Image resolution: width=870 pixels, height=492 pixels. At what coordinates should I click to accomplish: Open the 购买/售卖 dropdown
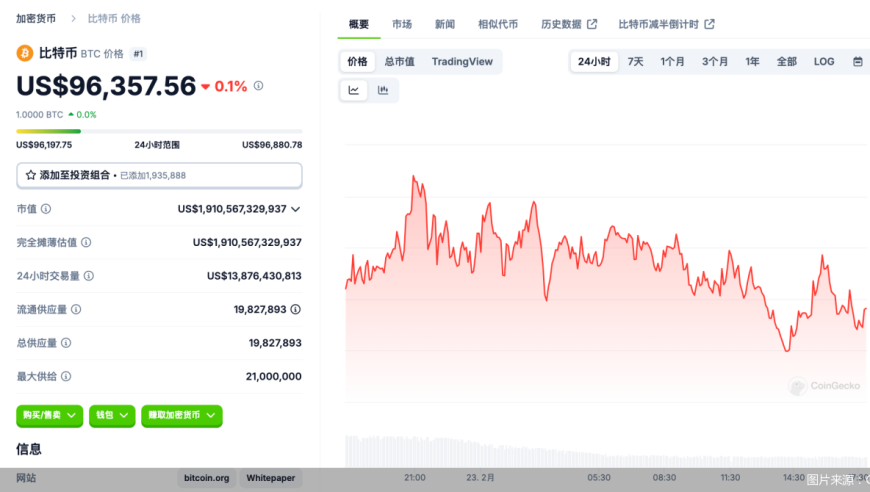pos(49,415)
